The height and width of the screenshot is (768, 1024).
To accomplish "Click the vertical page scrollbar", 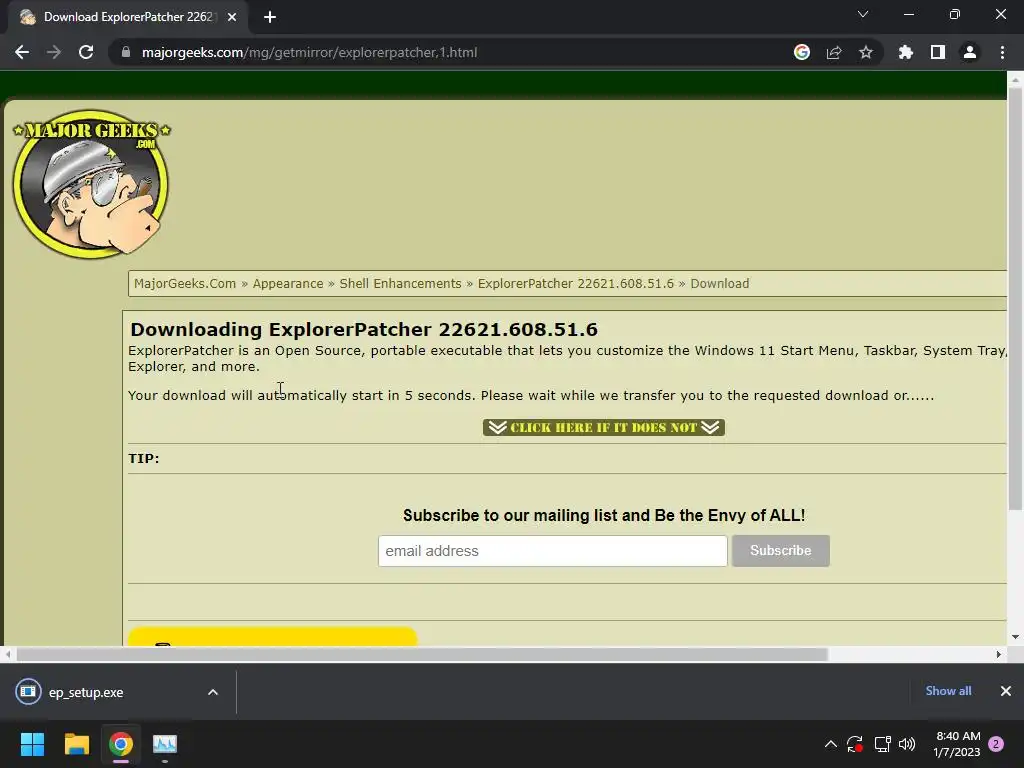I will (x=1015, y=299).
